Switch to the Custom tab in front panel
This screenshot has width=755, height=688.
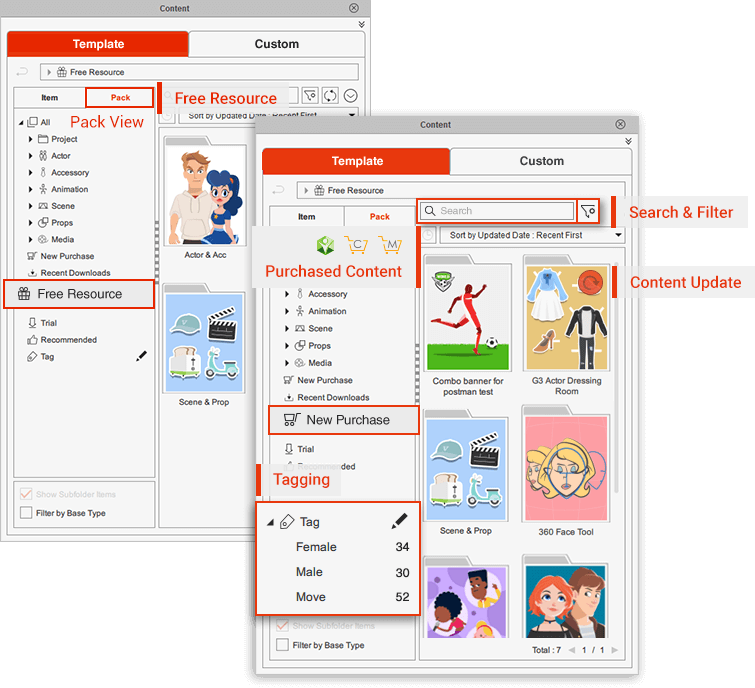coord(541,161)
